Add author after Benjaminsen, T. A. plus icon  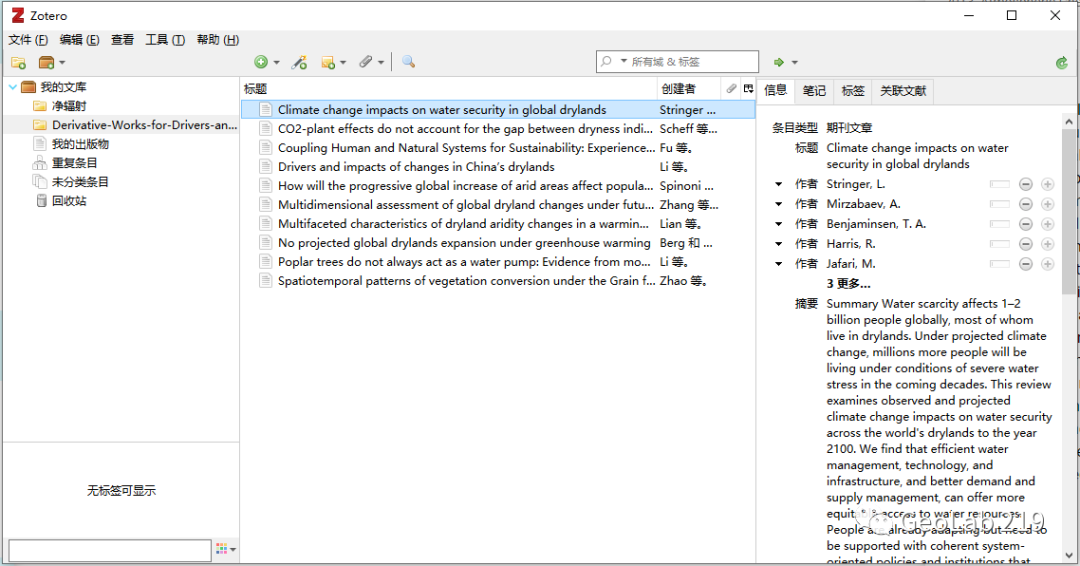point(1048,224)
